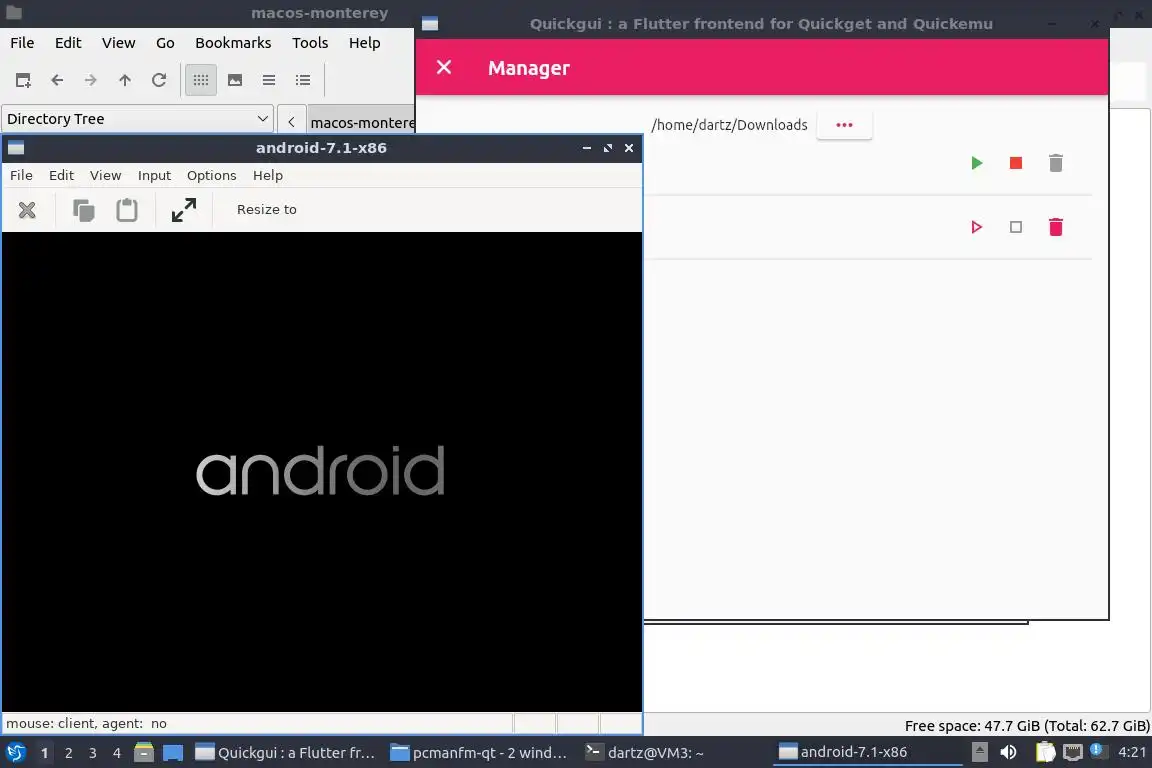Open the file manager Help menu
Image resolution: width=1152 pixels, height=768 pixels.
tap(364, 43)
